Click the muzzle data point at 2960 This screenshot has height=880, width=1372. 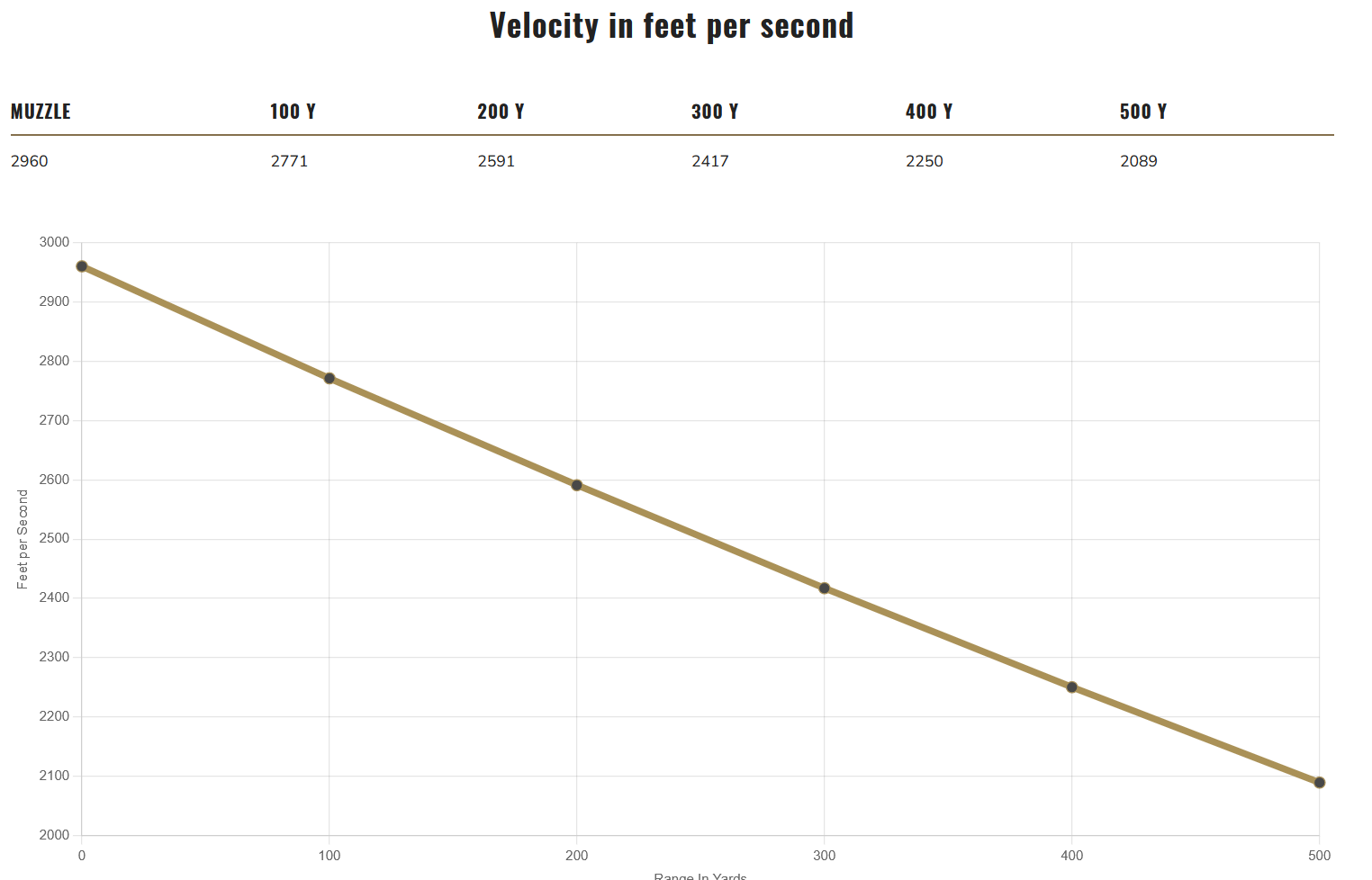click(x=82, y=266)
